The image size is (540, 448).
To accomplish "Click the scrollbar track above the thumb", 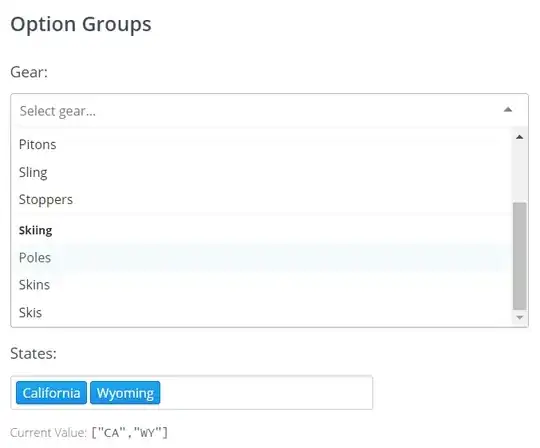I will tap(520, 172).
